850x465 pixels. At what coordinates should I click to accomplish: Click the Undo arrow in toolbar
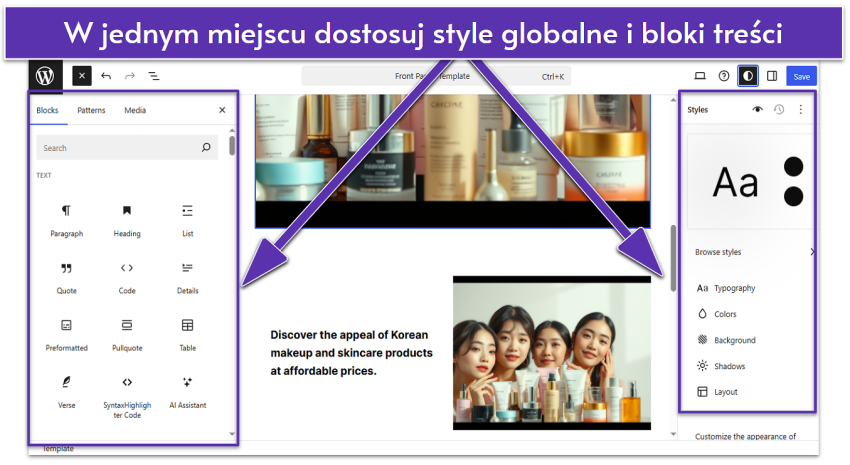[x=106, y=76]
